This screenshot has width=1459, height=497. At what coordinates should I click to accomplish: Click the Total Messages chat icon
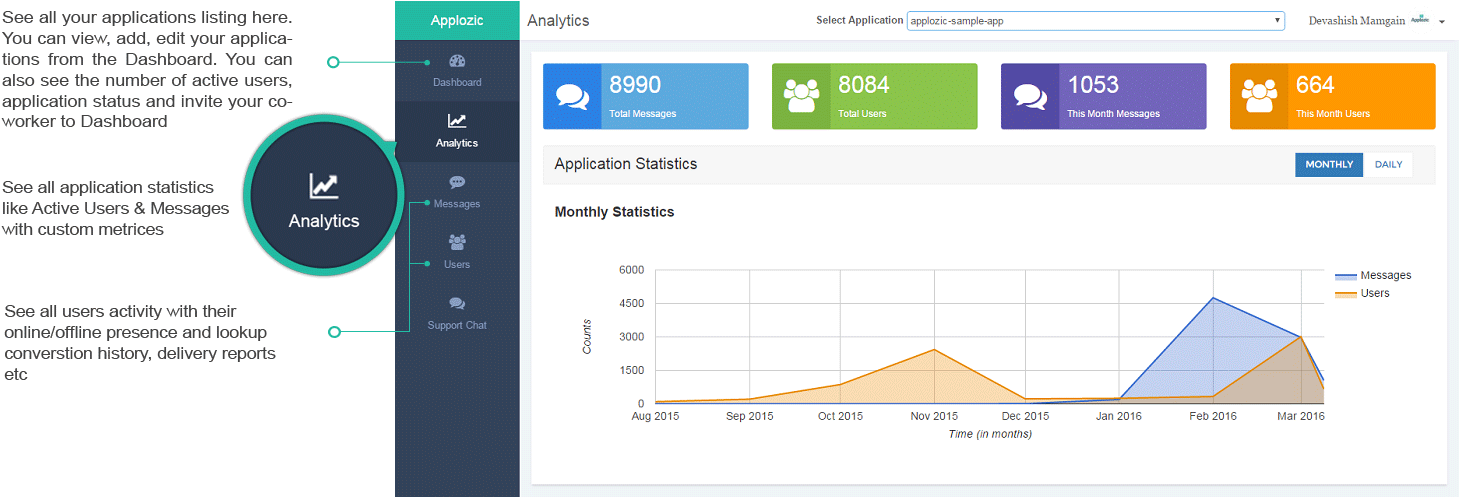point(572,96)
